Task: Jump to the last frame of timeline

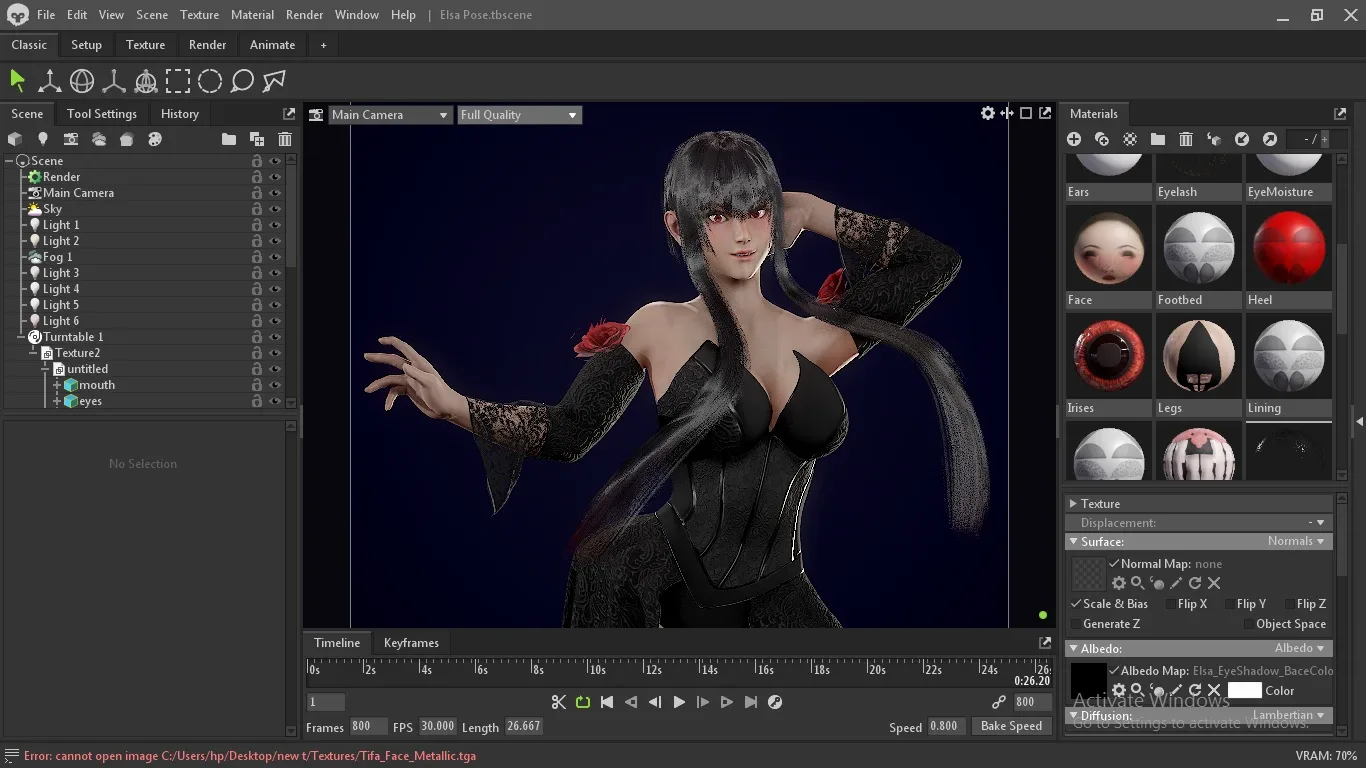Action: [751, 702]
